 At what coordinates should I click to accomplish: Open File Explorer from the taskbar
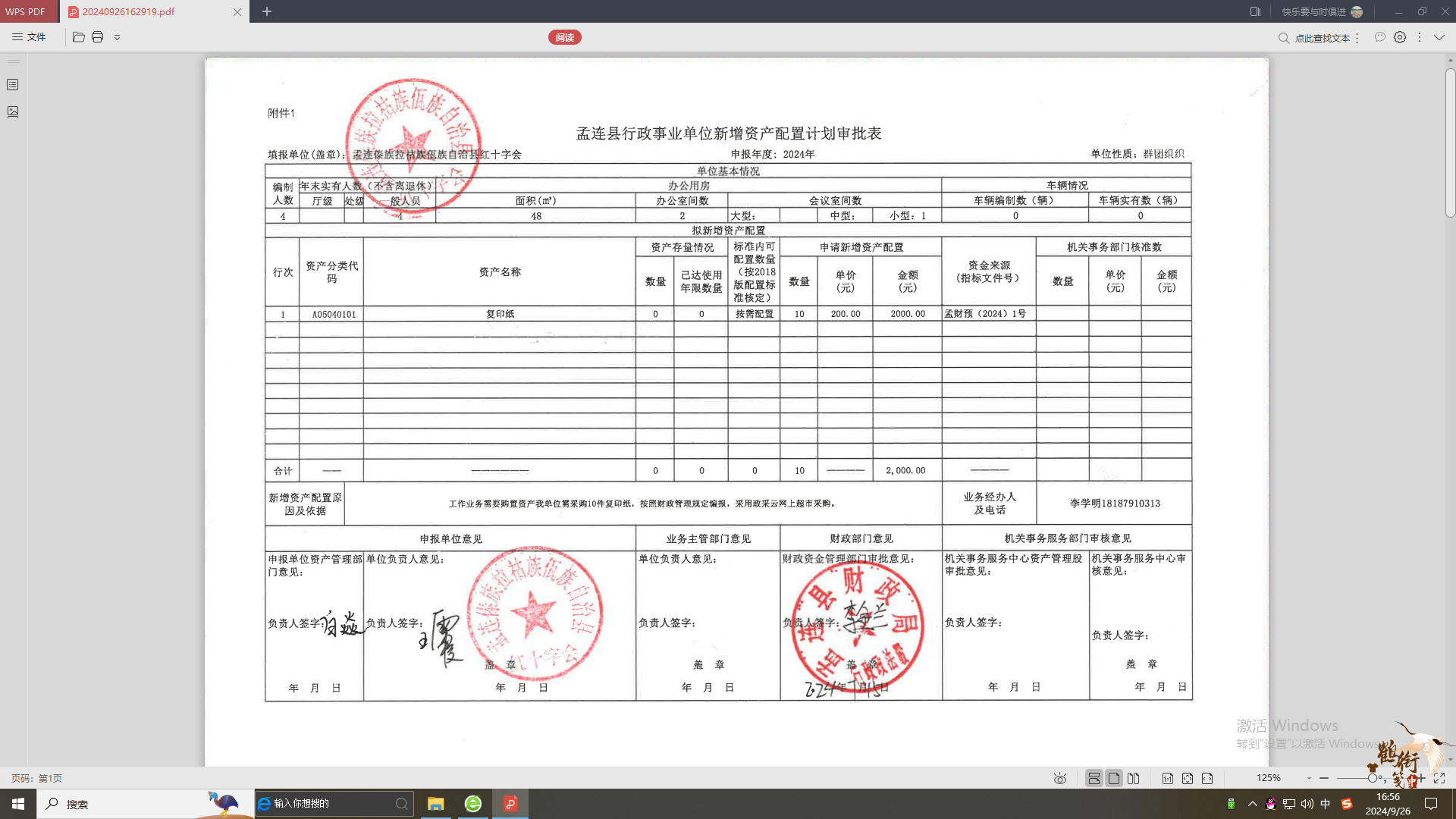tap(435, 804)
